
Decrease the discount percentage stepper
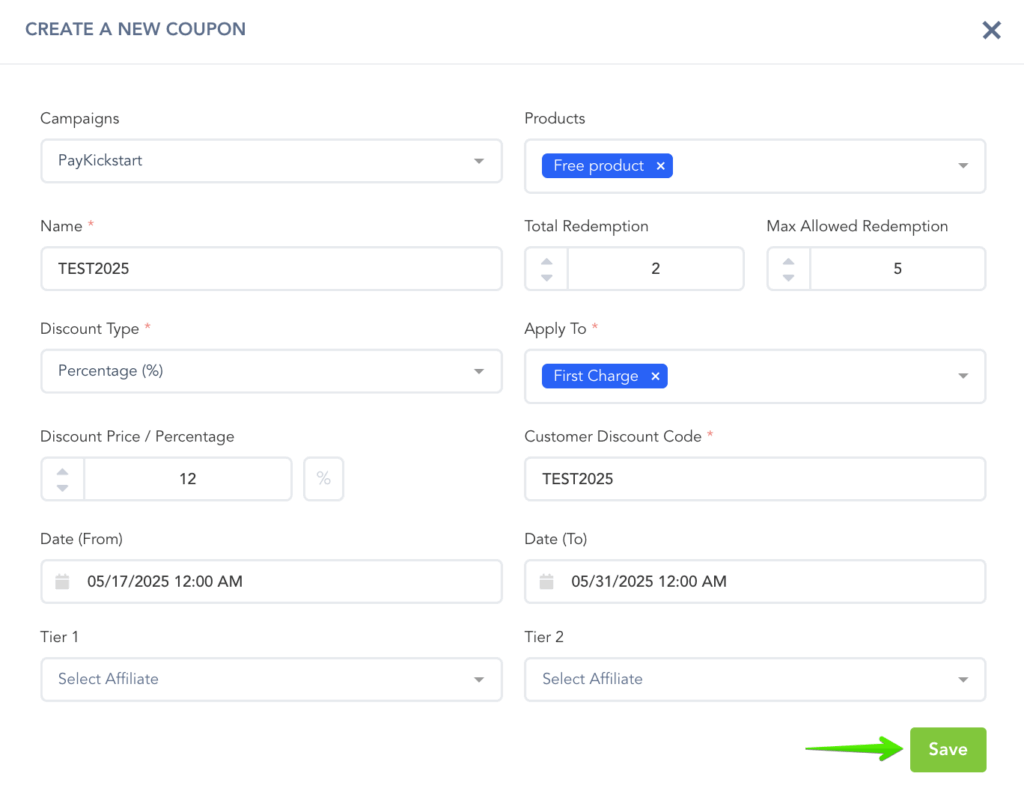63,487
